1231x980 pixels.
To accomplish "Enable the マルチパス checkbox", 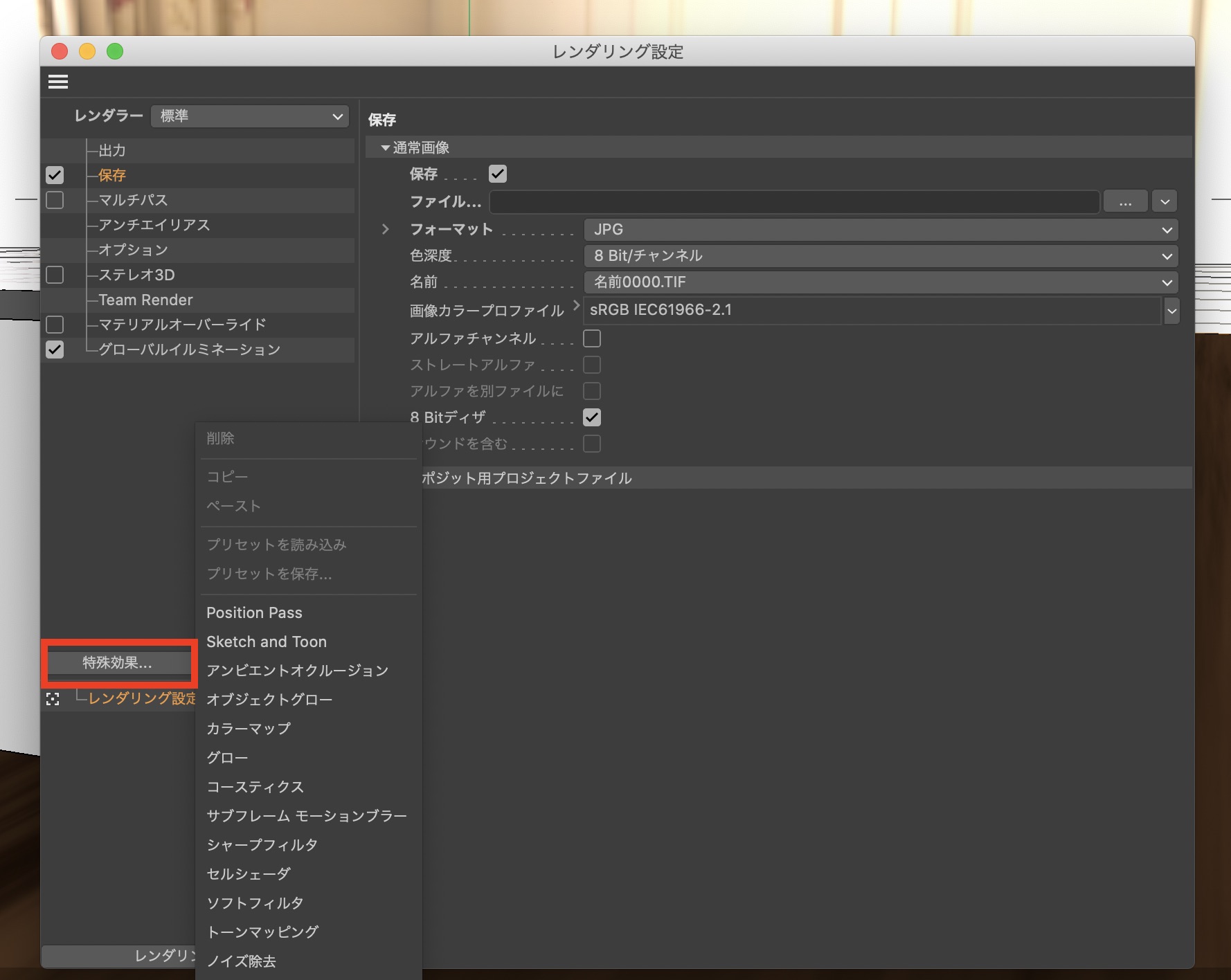I will click(x=55, y=200).
